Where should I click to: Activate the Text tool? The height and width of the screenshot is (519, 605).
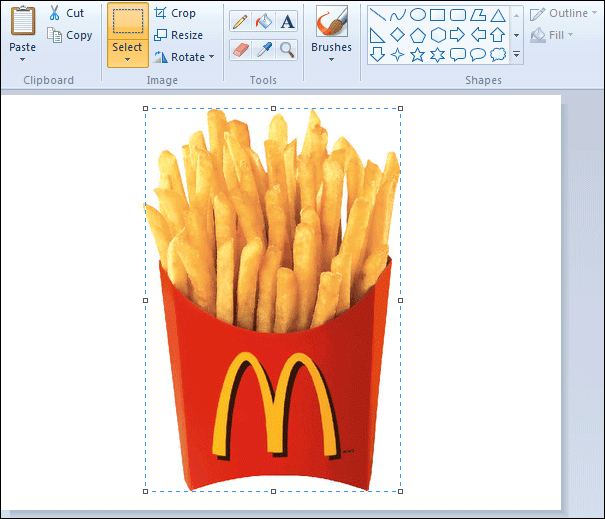click(287, 21)
